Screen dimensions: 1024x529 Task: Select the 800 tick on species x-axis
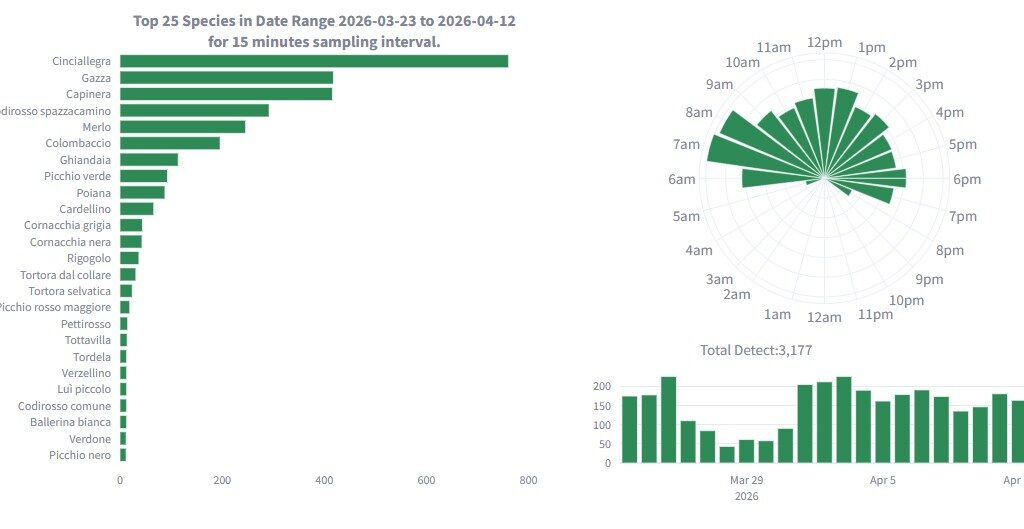pos(528,480)
